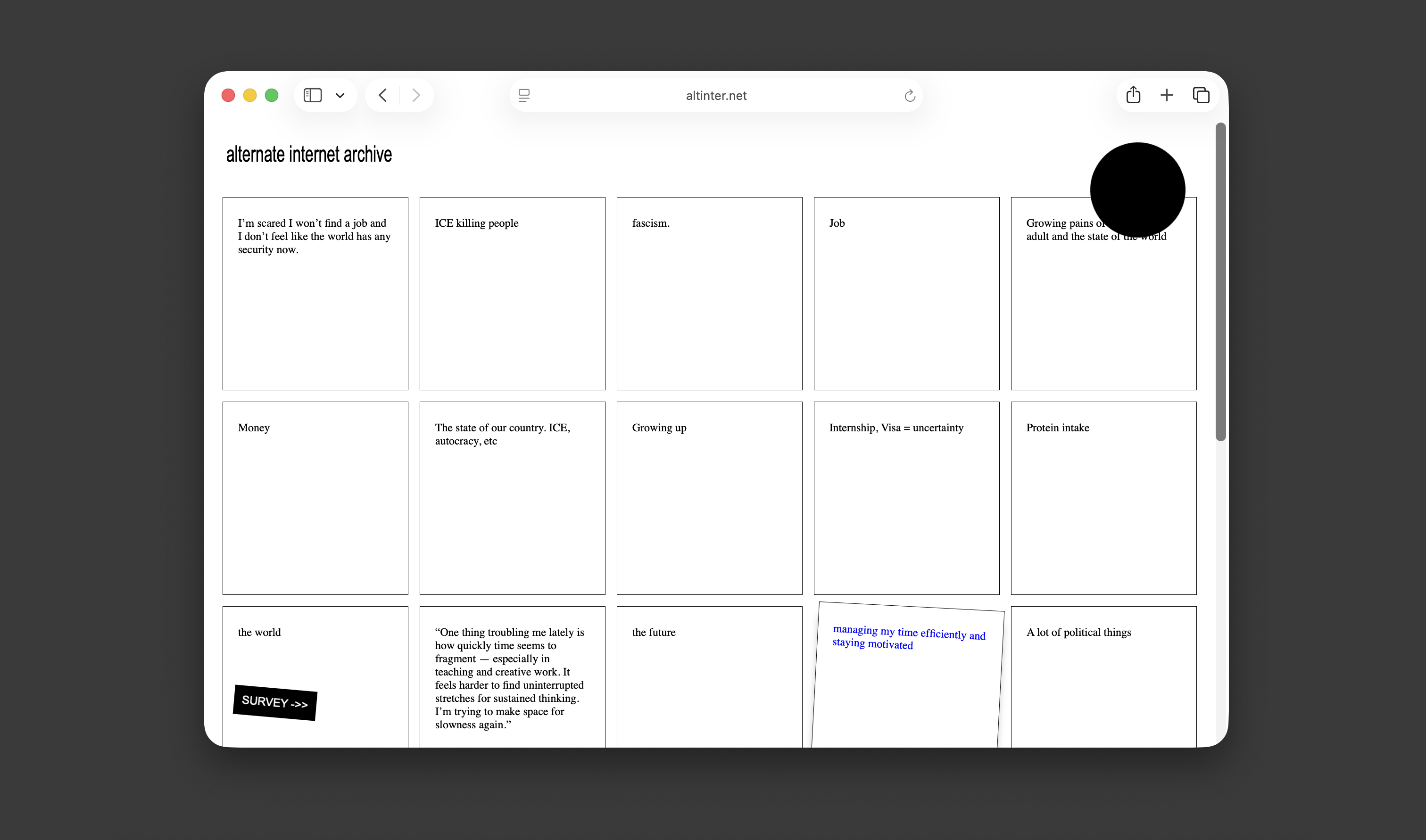Go back to the previous page
This screenshot has width=1426, height=840.
[x=383, y=95]
